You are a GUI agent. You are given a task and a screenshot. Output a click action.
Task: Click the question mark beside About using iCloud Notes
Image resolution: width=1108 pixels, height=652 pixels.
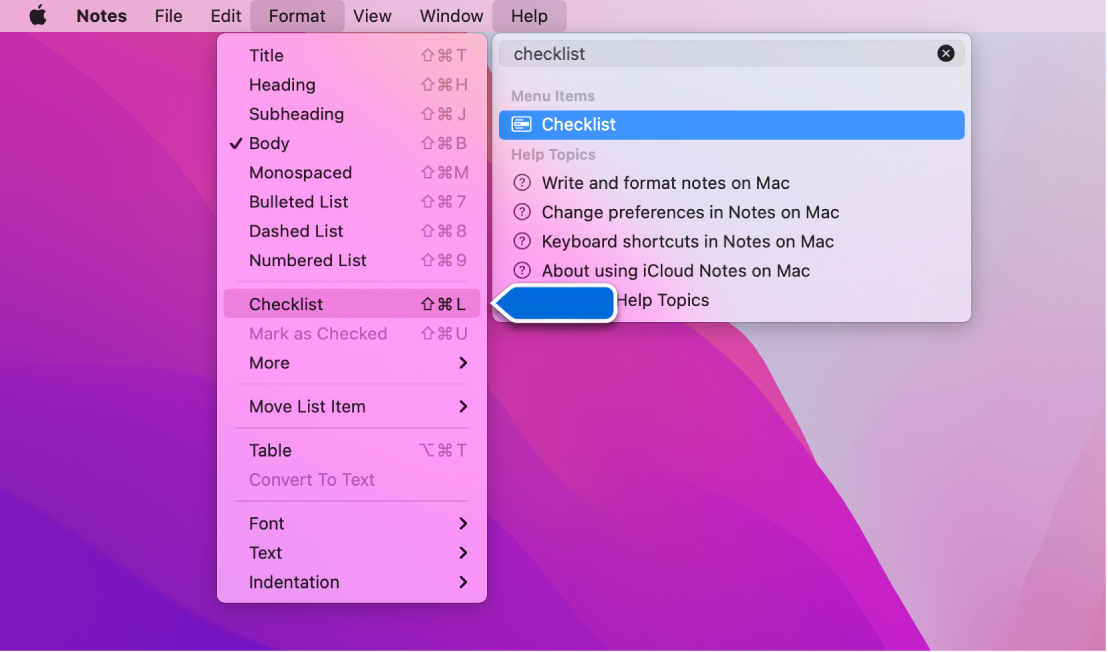[521, 270]
